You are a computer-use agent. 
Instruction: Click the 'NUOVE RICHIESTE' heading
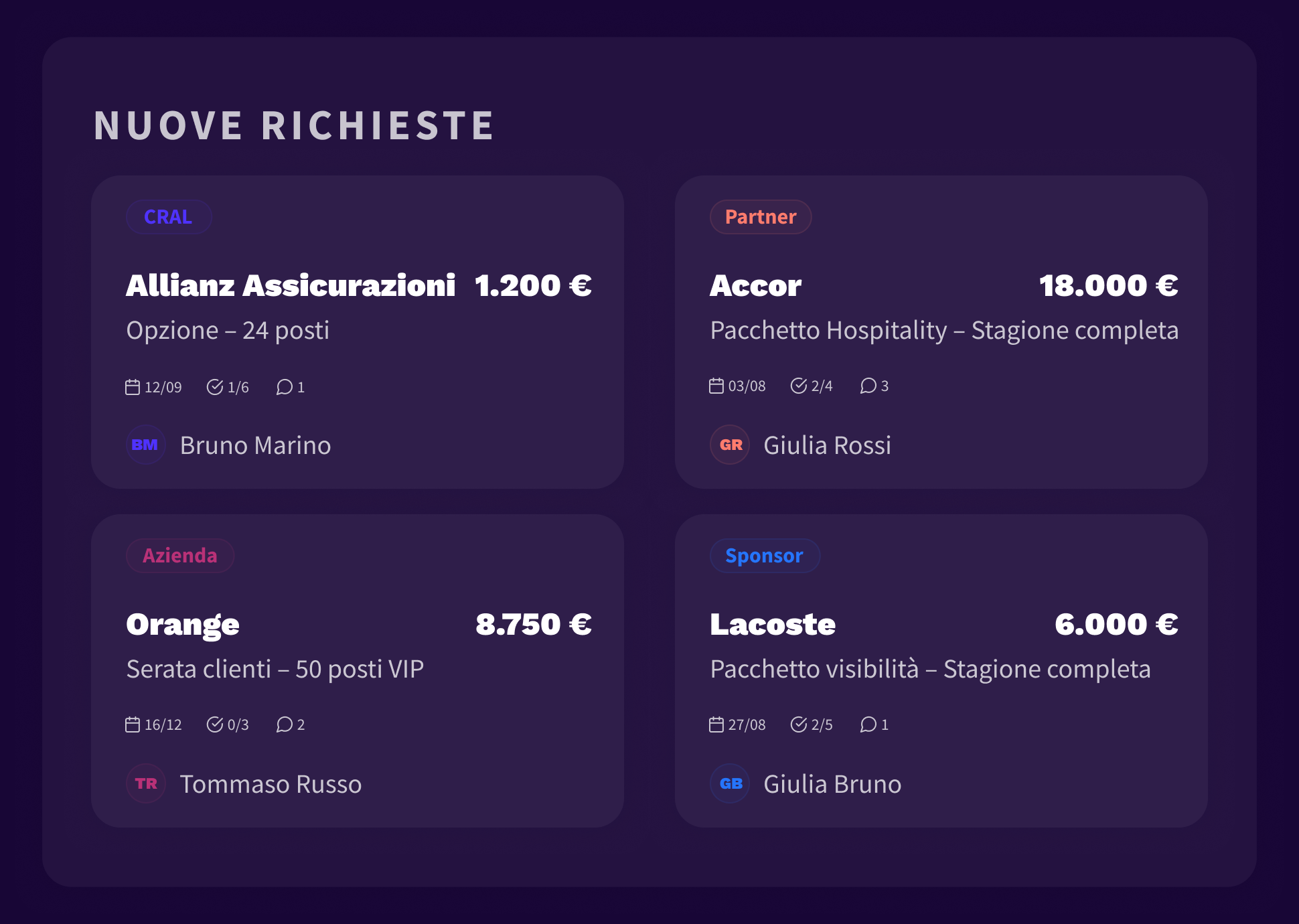(x=294, y=126)
